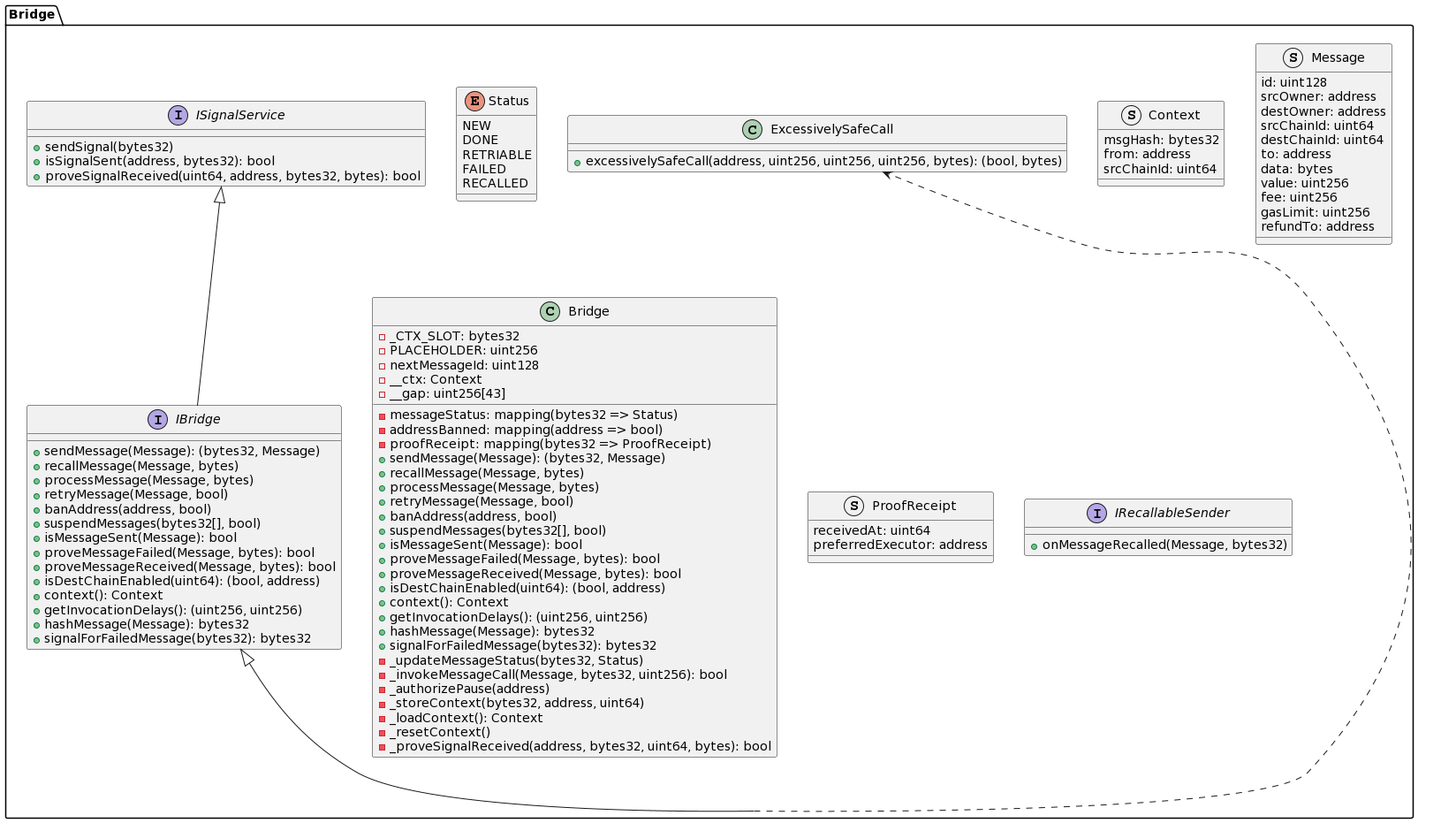Screen dimensions: 1456x823
Task: Click green marker beside onMessageRecalled method
Action: point(1035,545)
